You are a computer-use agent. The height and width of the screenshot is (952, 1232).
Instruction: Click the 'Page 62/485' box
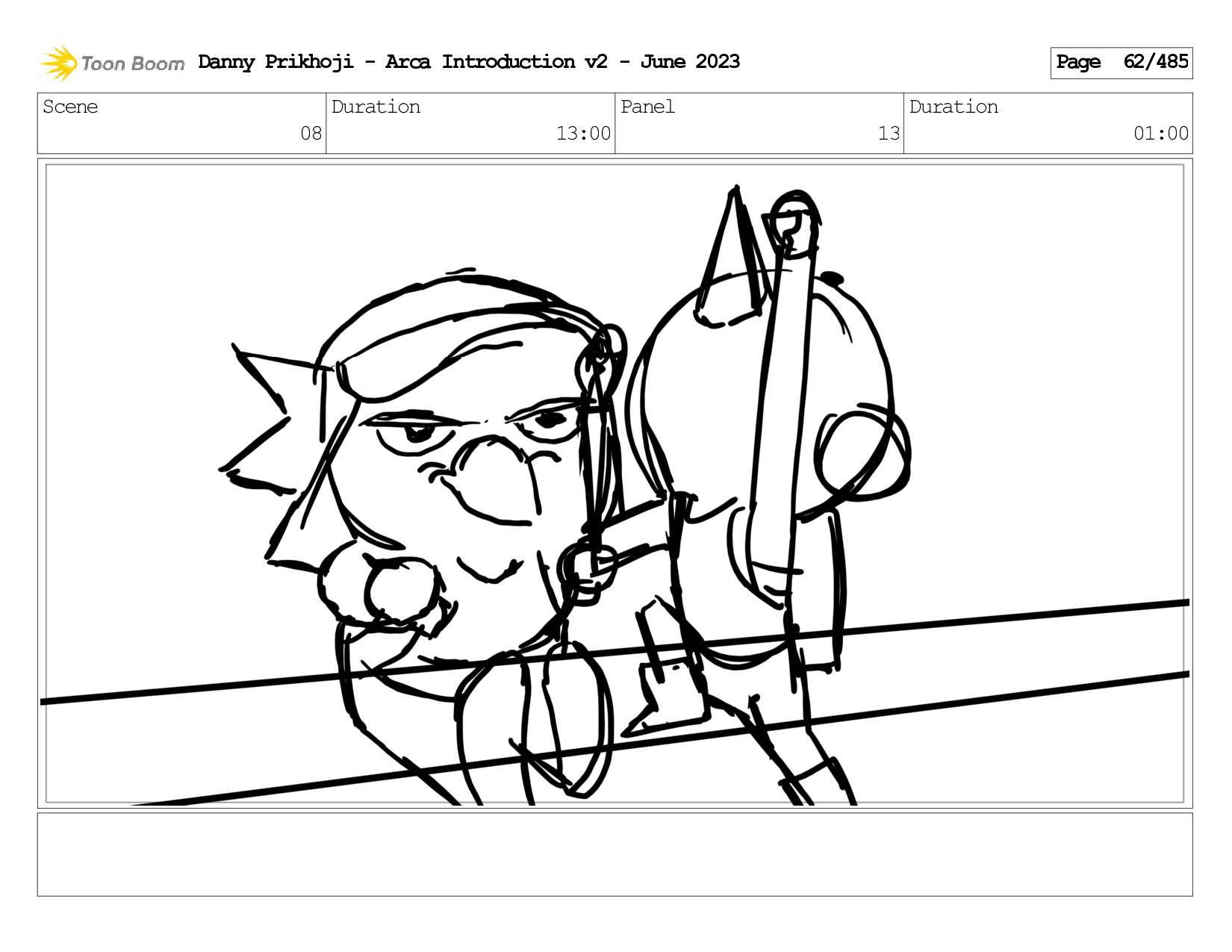click(1121, 63)
